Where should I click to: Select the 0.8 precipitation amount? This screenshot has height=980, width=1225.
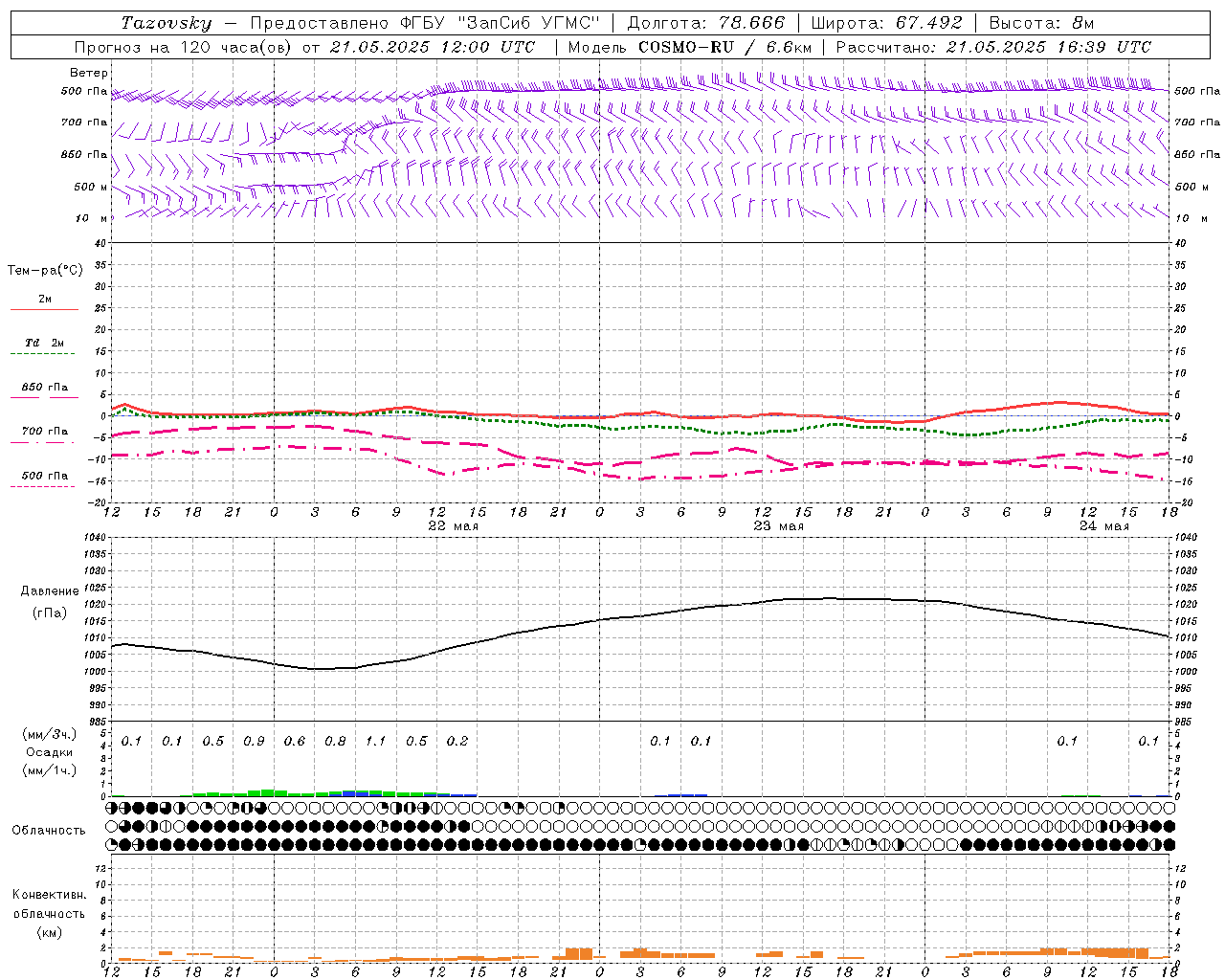(335, 742)
